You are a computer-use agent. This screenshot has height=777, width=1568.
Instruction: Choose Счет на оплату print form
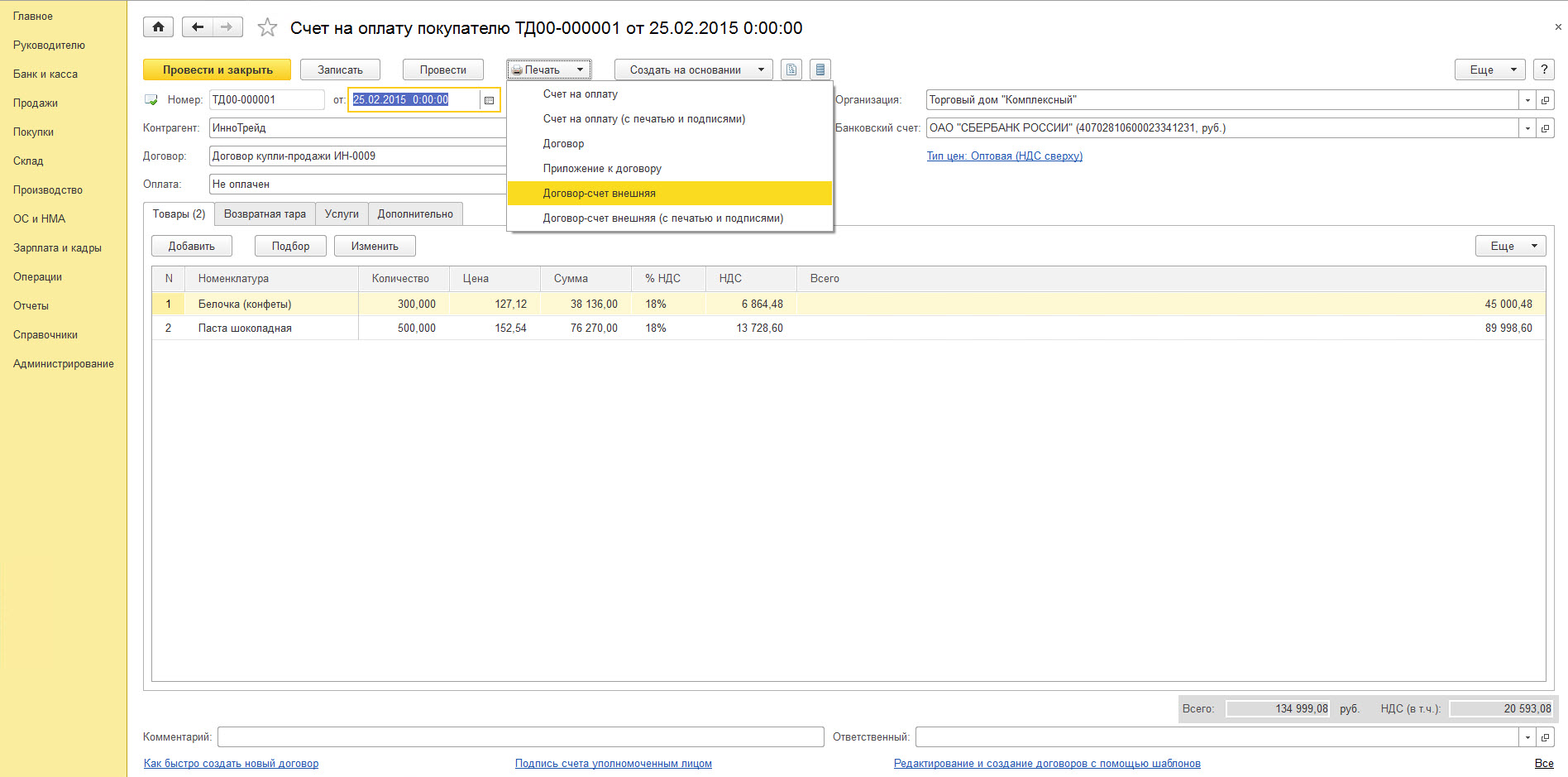[x=669, y=94]
